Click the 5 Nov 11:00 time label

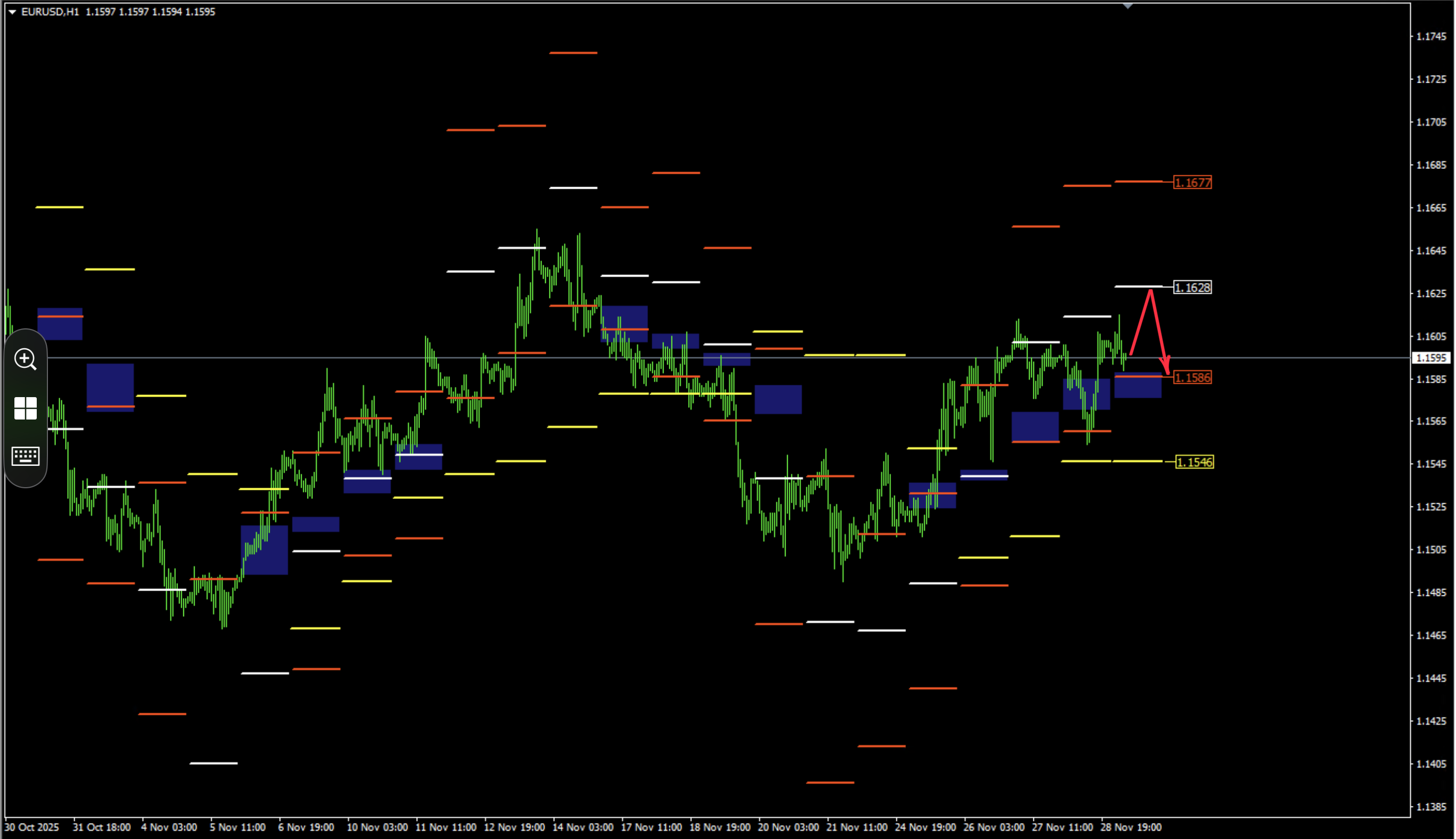237,827
